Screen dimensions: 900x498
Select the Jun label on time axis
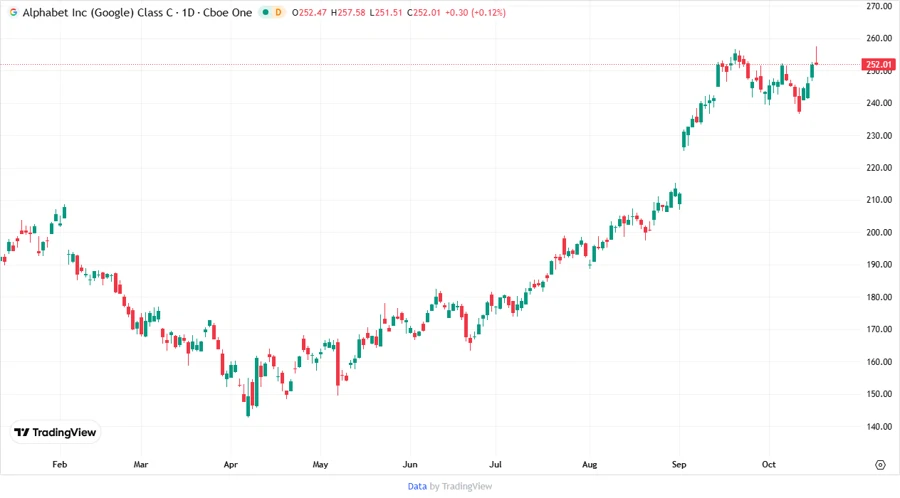pyautogui.click(x=410, y=464)
